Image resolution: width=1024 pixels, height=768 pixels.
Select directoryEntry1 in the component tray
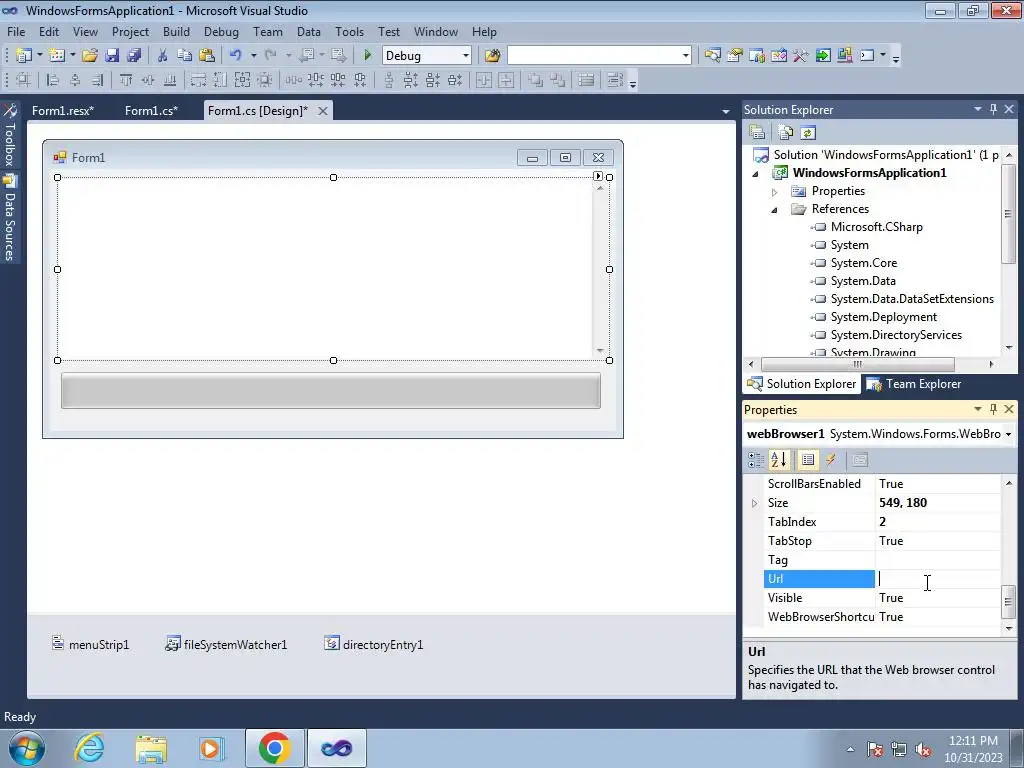374,645
